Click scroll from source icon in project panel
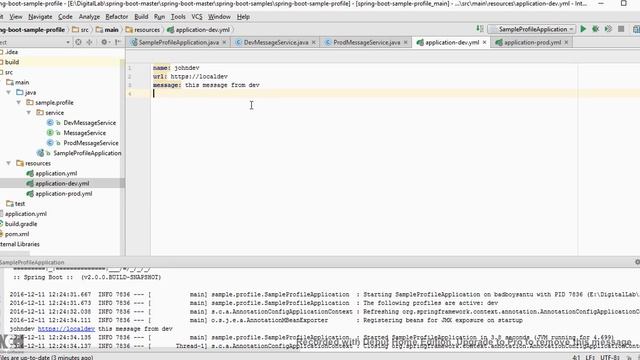Viewport: 640px width, 360px height. pyautogui.click(x=78, y=42)
